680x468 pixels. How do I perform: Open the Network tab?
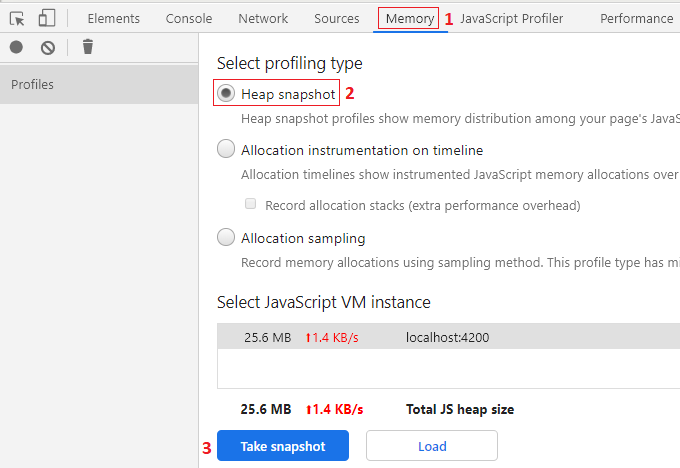click(x=263, y=19)
